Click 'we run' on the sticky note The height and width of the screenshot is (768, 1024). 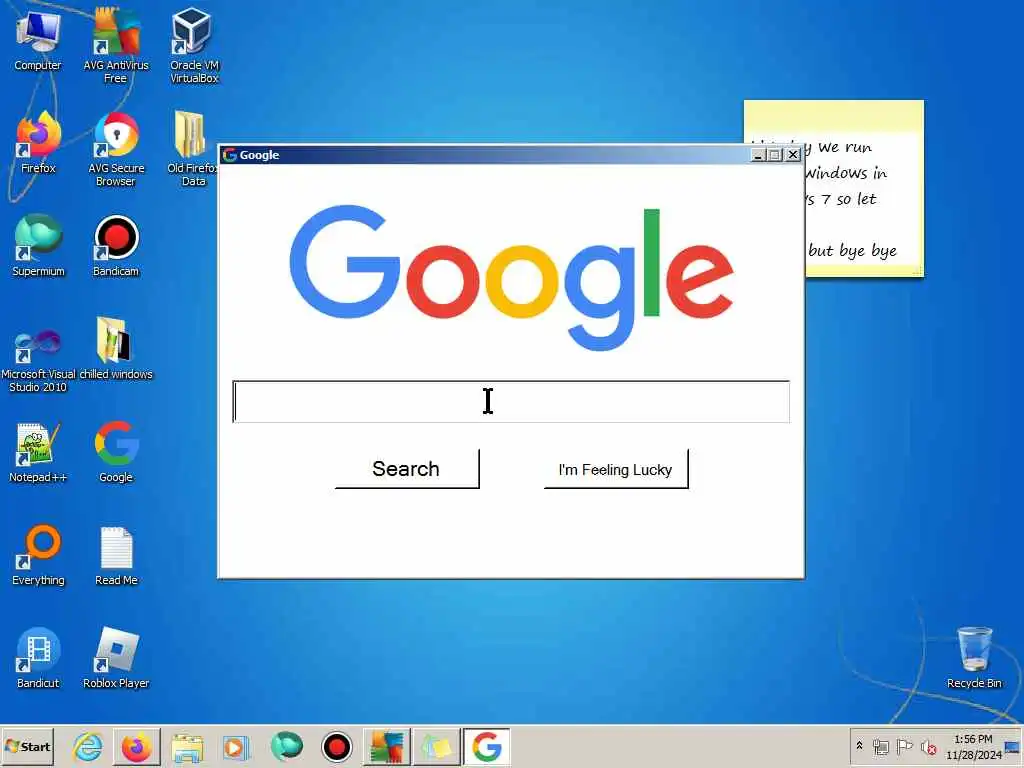[x=844, y=148]
